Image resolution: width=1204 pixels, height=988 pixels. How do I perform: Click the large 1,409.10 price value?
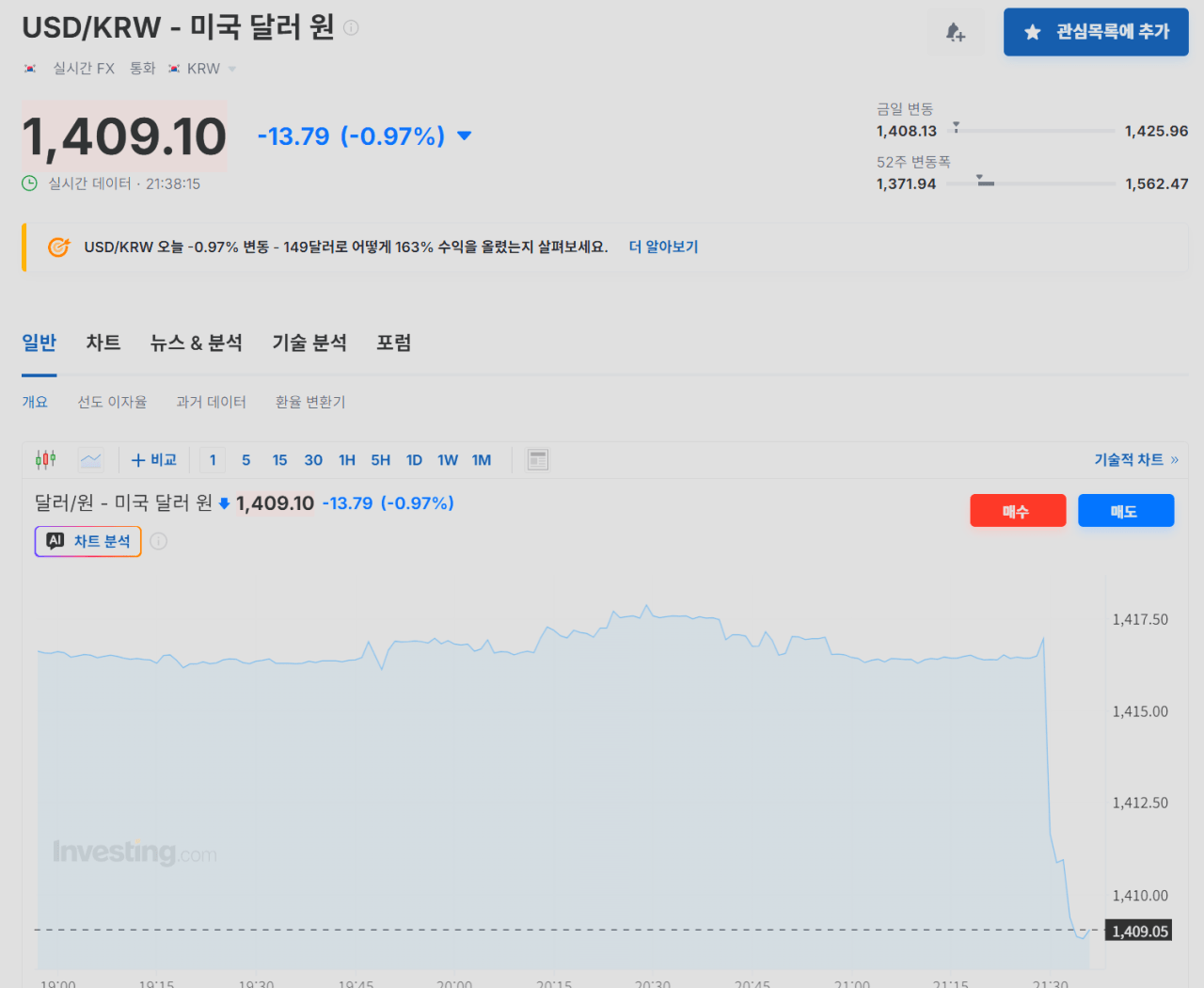coord(124,136)
